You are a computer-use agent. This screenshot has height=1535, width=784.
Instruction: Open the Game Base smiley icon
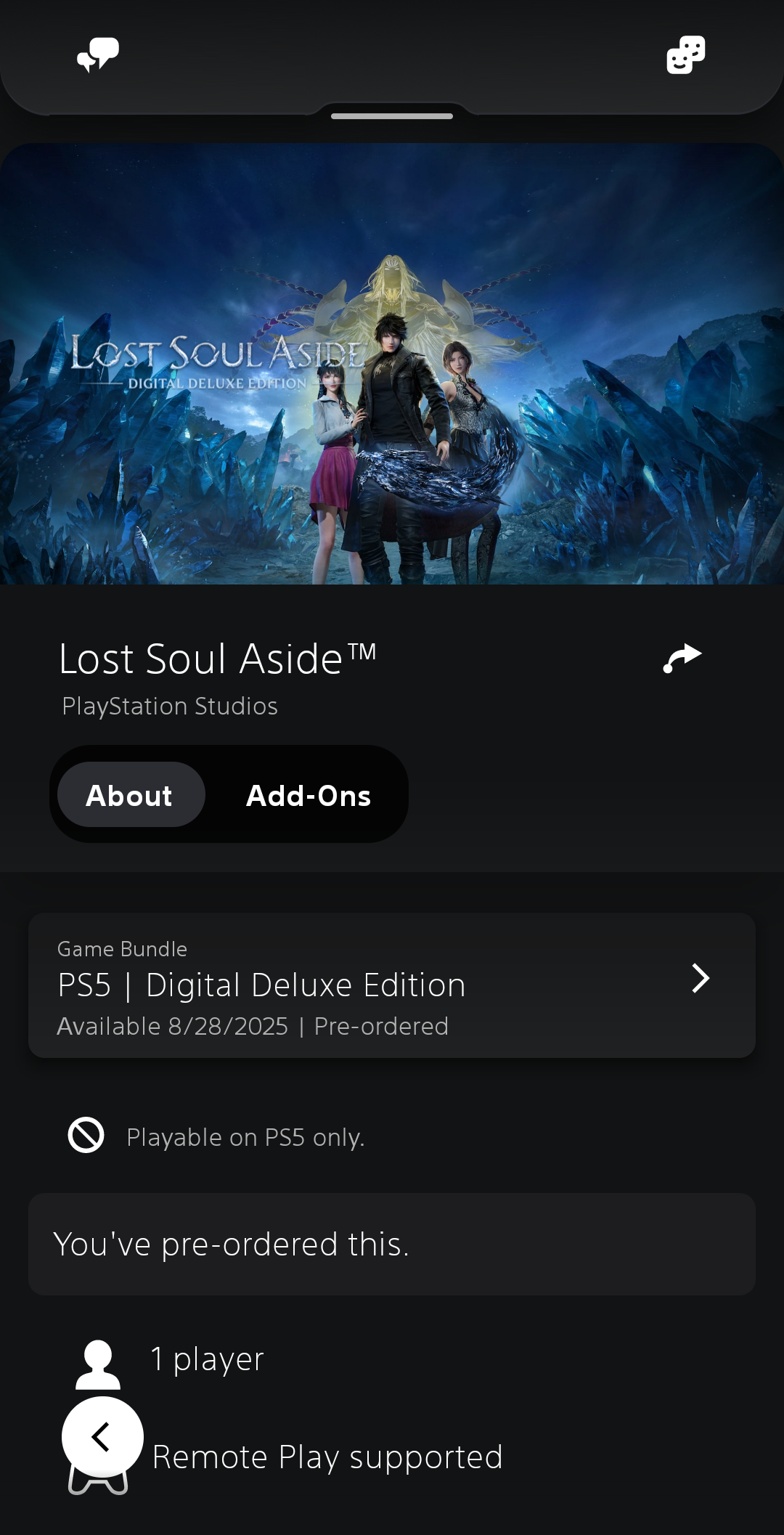686,55
